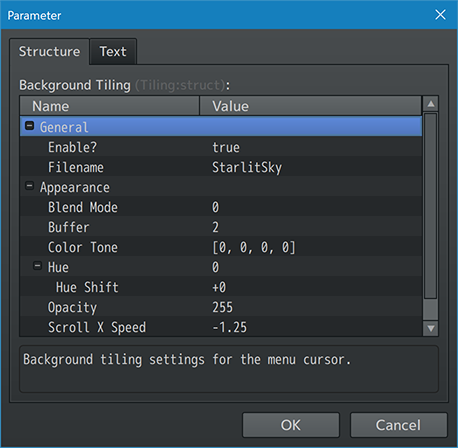This screenshot has width=458, height=448.
Task: Select the 'true' value
Action: pyautogui.click(x=226, y=147)
